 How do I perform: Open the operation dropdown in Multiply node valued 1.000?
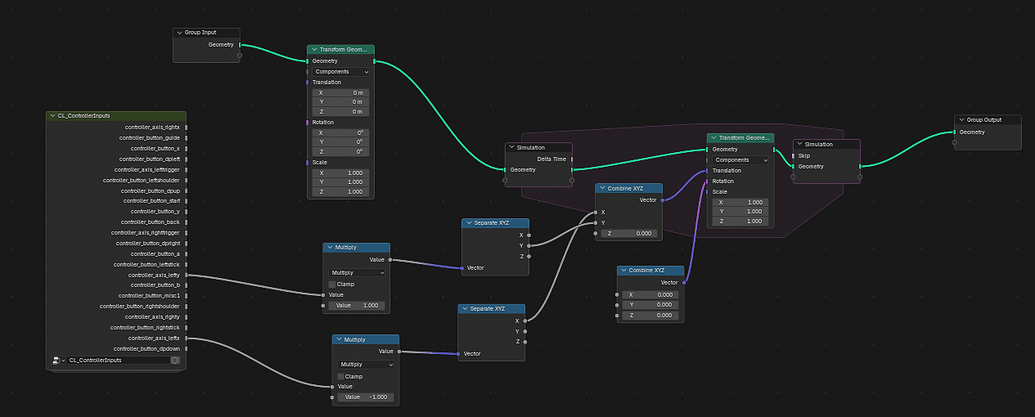coord(356,273)
